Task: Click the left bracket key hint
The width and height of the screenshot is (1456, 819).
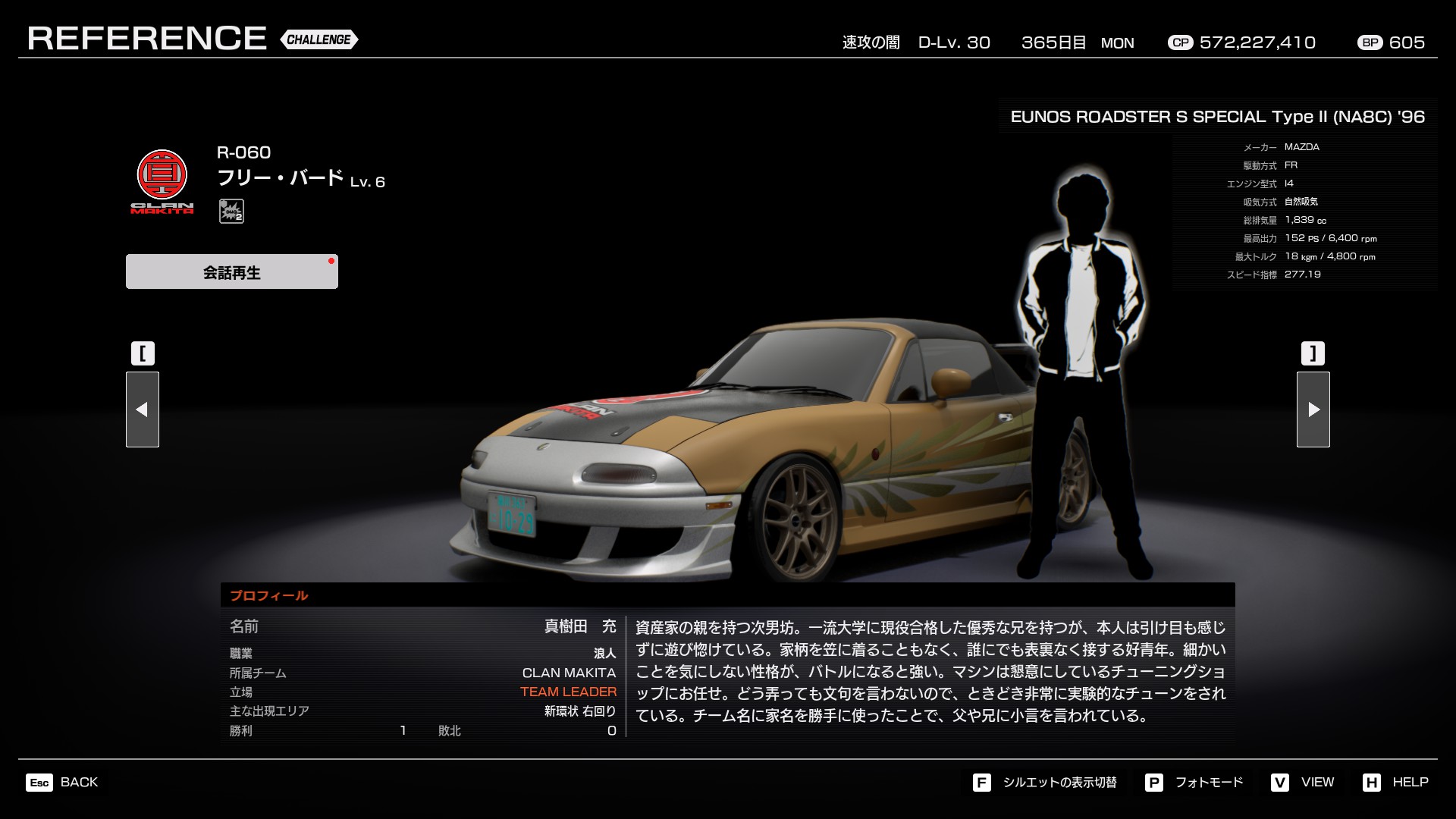Action: [143, 353]
